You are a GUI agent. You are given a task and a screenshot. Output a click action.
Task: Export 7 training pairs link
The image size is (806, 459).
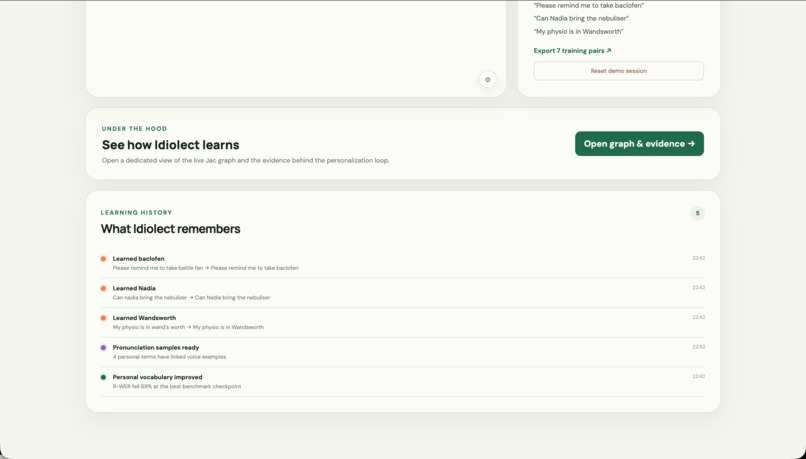pyautogui.click(x=572, y=51)
